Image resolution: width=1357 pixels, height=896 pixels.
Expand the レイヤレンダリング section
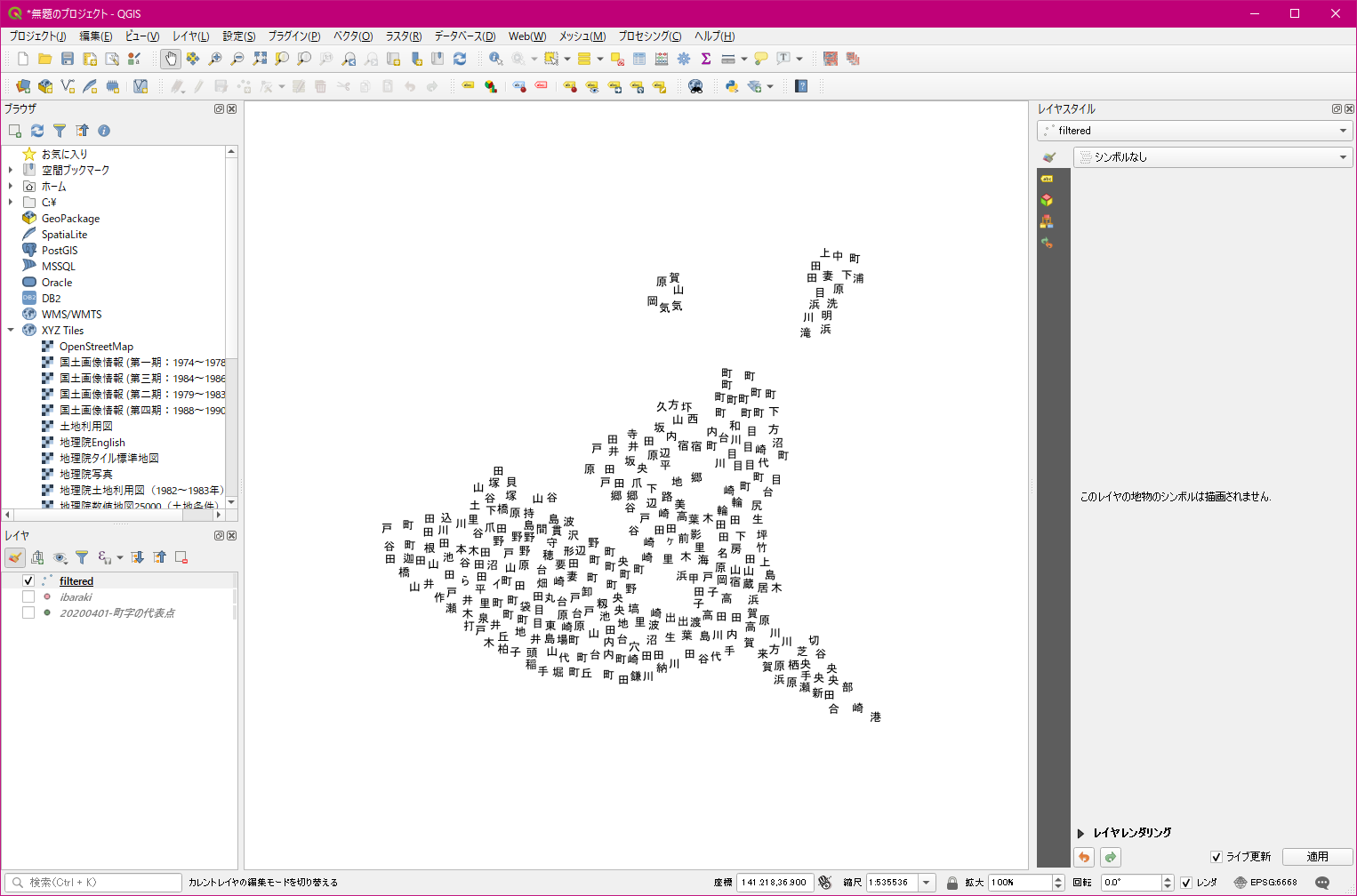click(x=1081, y=833)
